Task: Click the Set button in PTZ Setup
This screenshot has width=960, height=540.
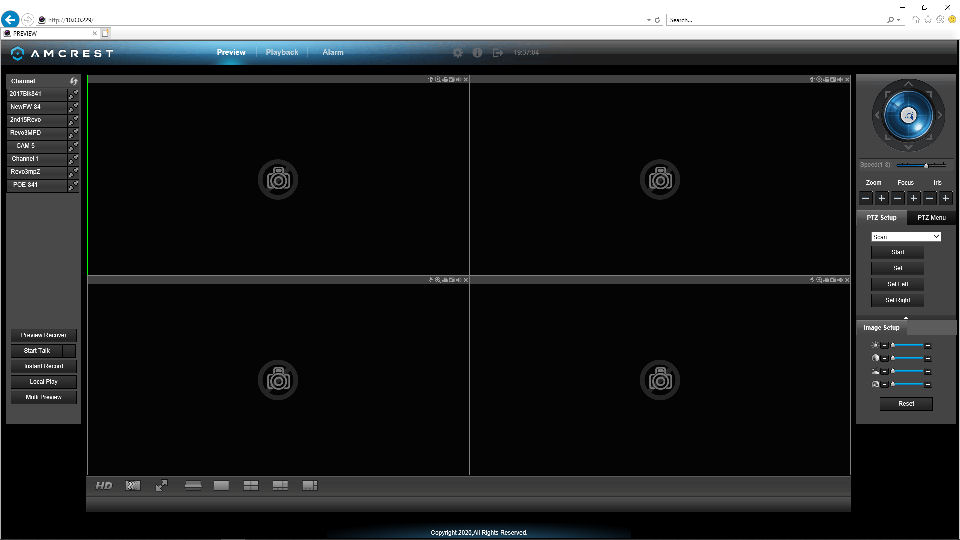Action: [898, 268]
